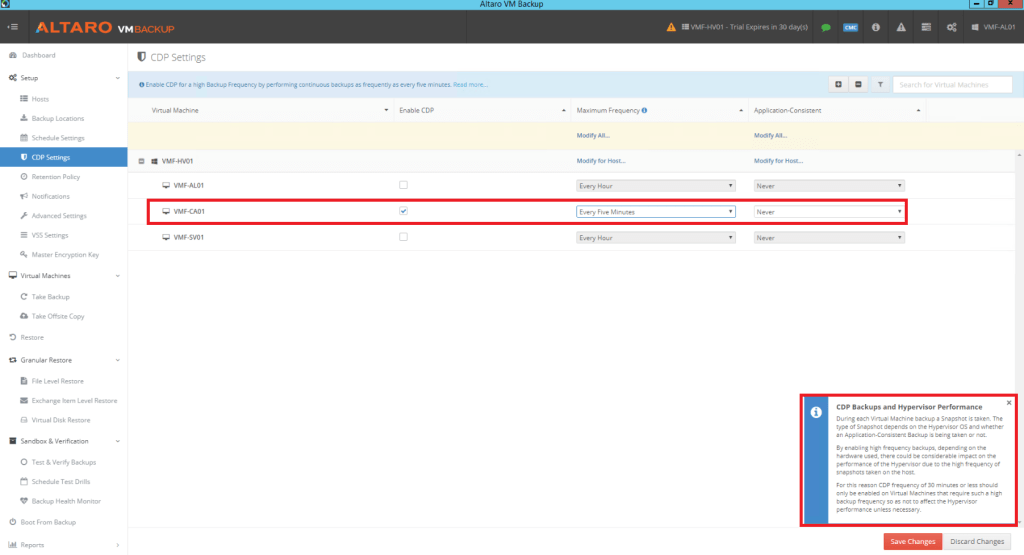Enable CDP checkbox for VMF-AL01
Viewport: 1024px width, 555px height.
pyautogui.click(x=403, y=185)
